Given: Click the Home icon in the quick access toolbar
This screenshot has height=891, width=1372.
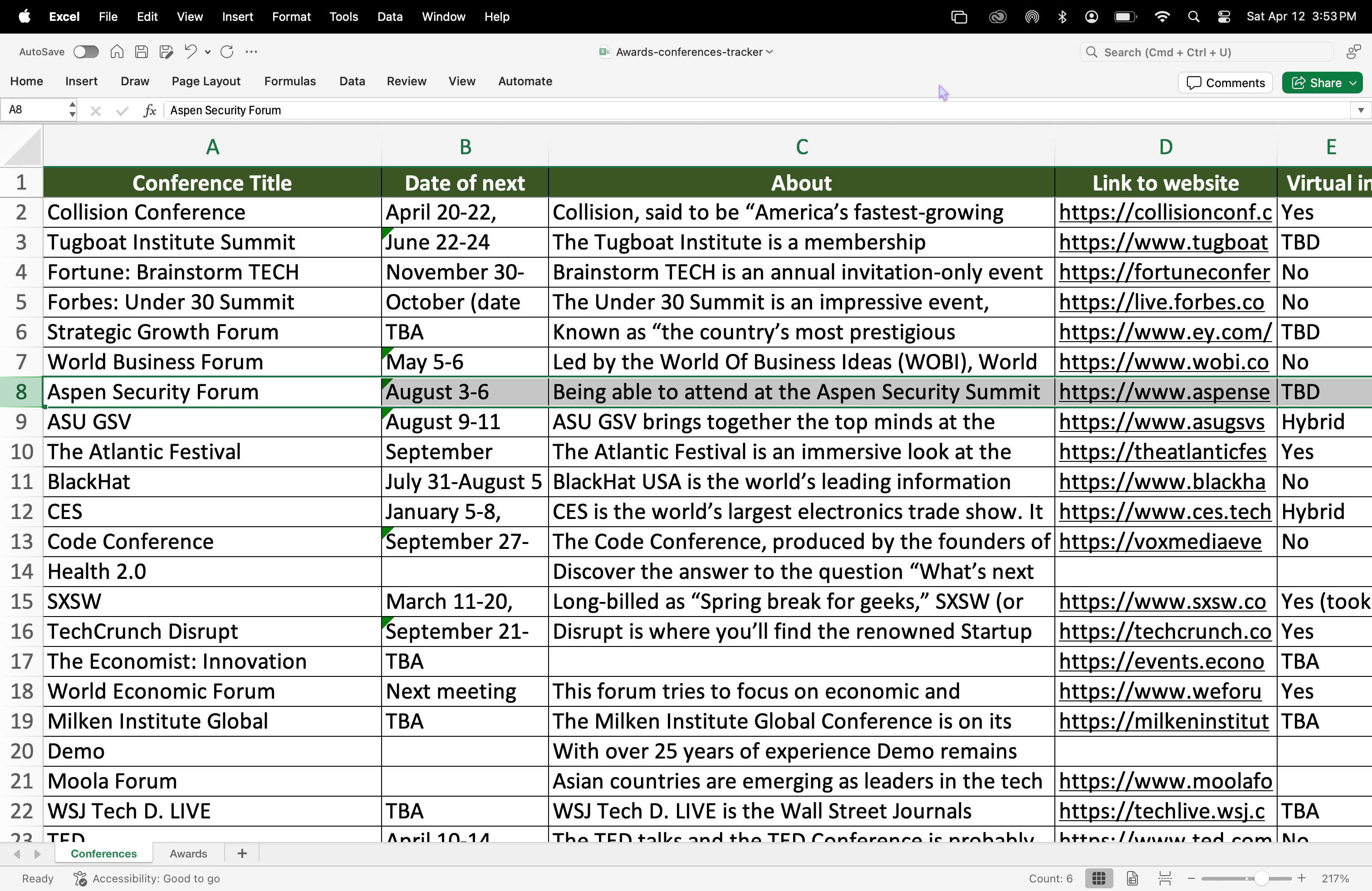Looking at the screenshot, I should click(117, 52).
